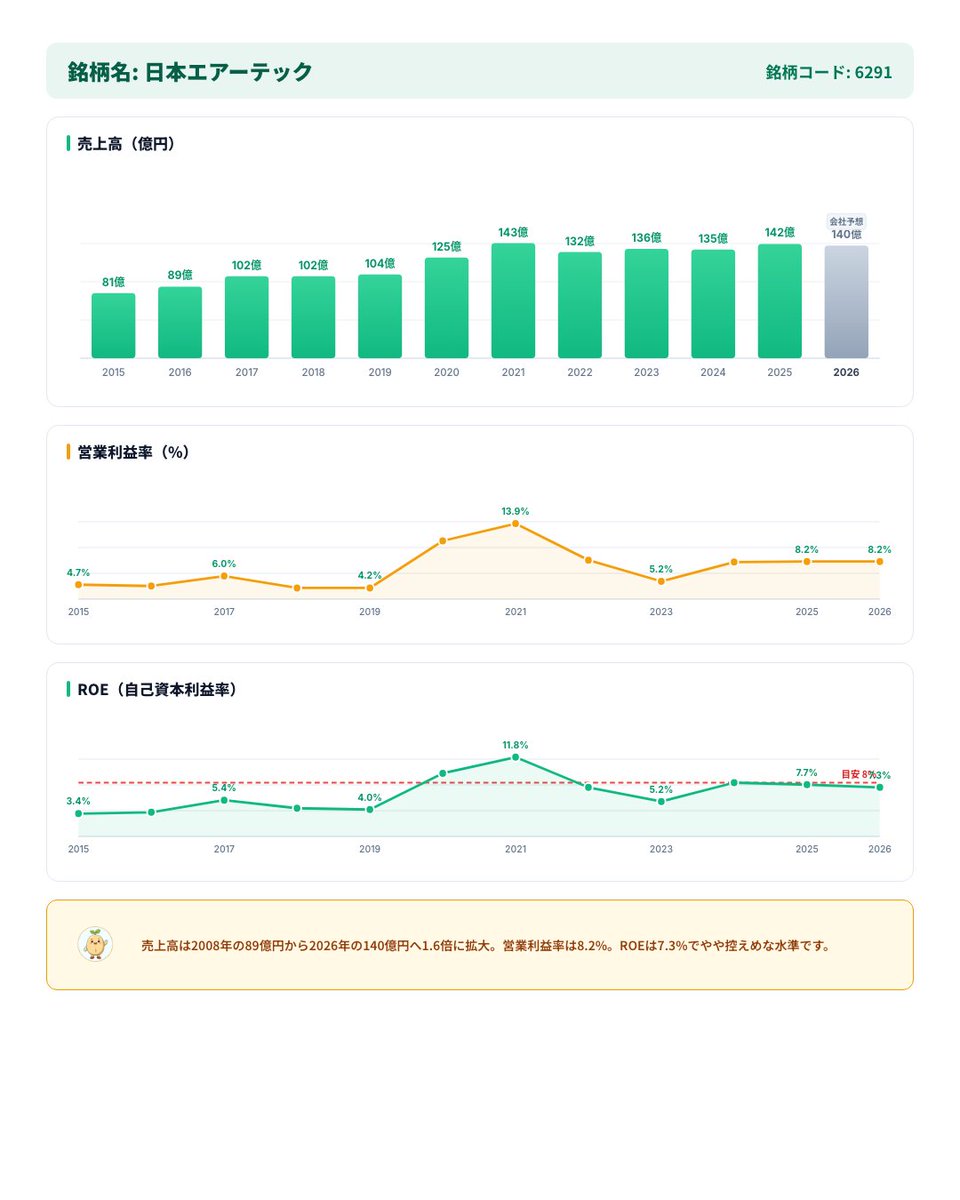Click the 2024 sales bar labeled 135億
The height and width of the screenshot is (1200, 960).
(x=713, y=304)
